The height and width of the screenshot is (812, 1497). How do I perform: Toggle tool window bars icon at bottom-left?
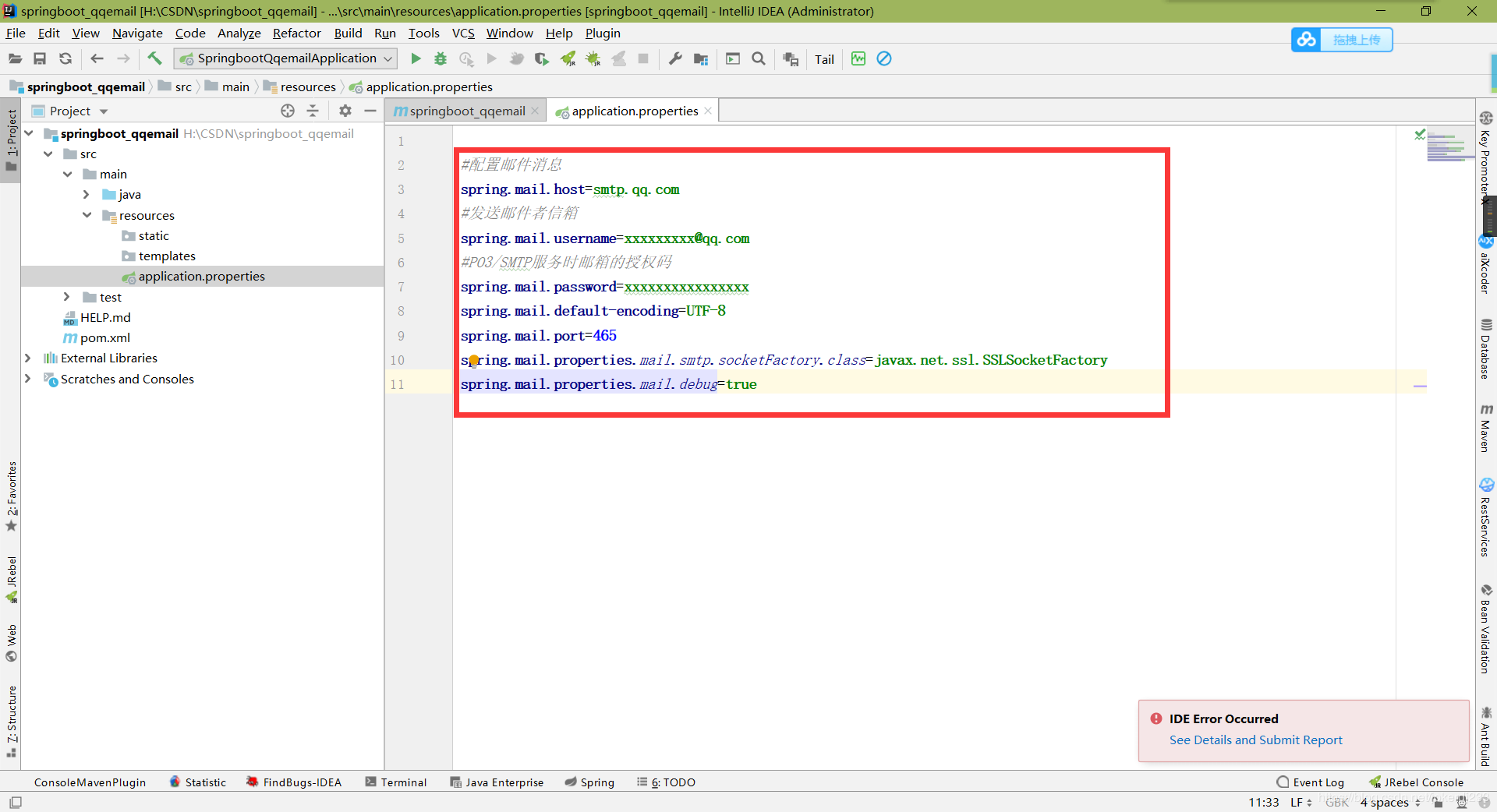click(15, 802)
